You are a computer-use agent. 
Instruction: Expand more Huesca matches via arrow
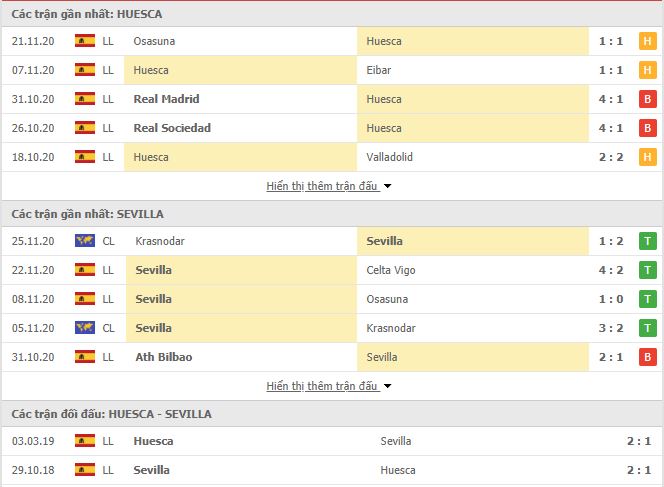pyautogui.click(x=387, y=186)
